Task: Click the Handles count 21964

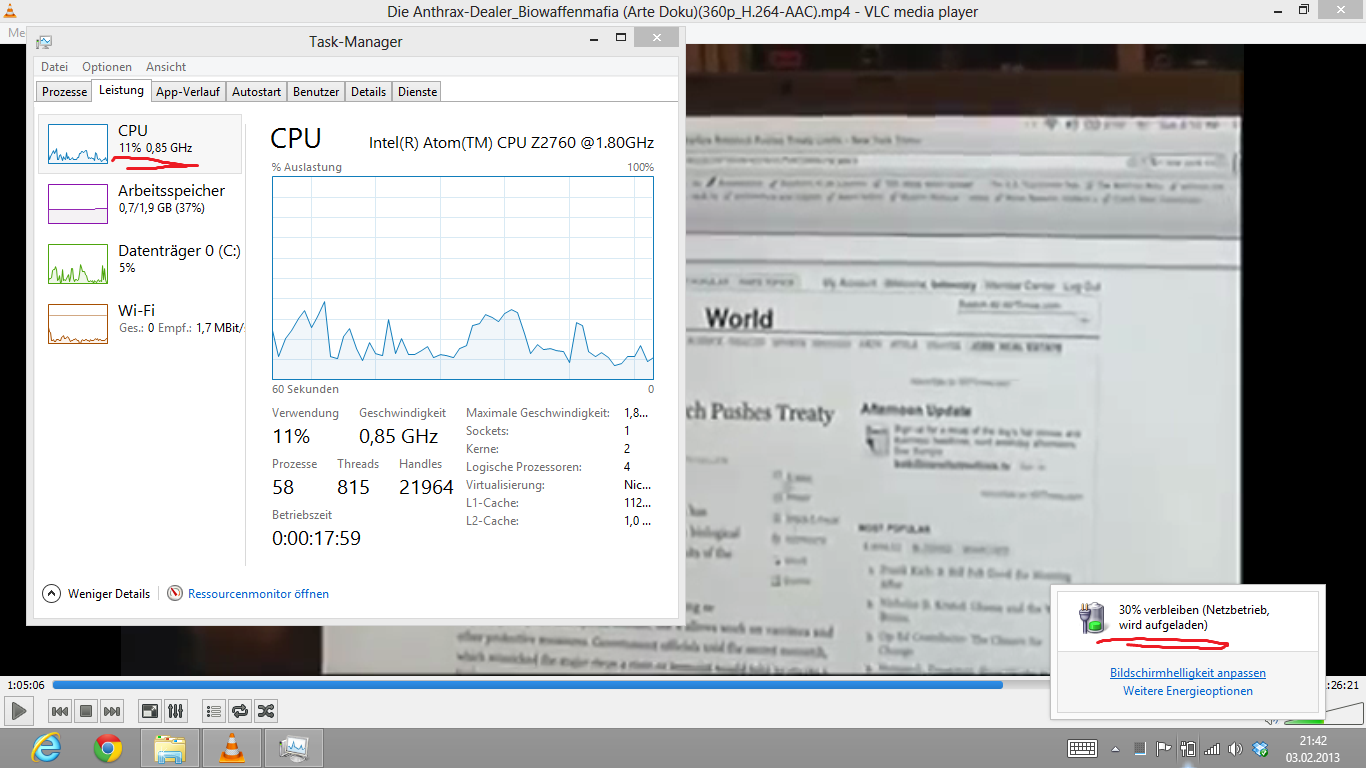Action: coord(426,487)
